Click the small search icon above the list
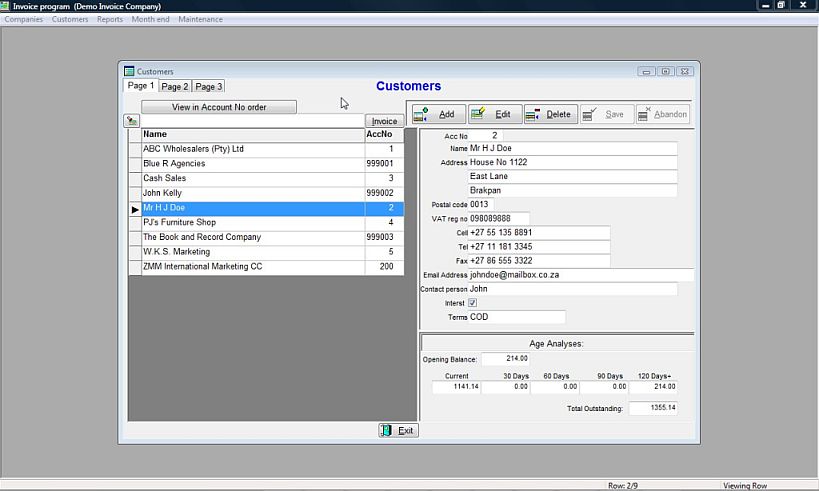This screenshot has width=819, height=491. (132, 121)
